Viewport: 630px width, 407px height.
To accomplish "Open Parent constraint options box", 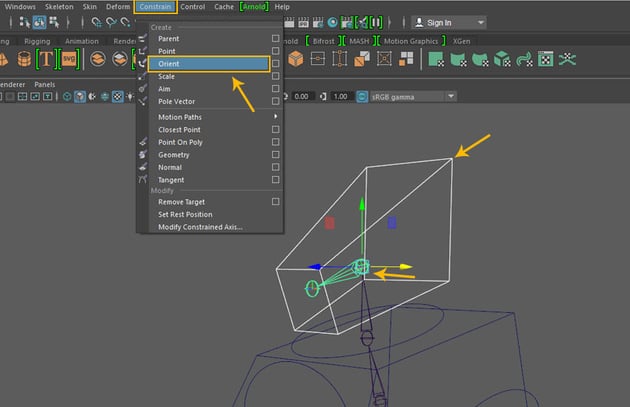I will pyautogui.click(x=275, y=38).
